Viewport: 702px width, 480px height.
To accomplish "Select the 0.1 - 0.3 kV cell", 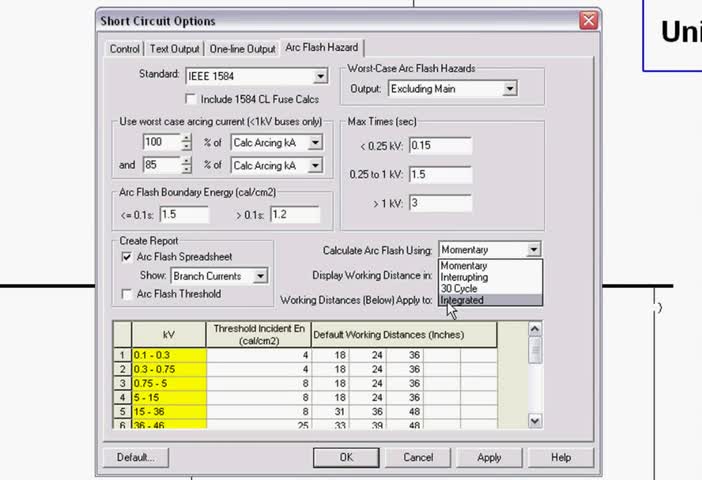I will pyautogui.click(x=169, y=355).
